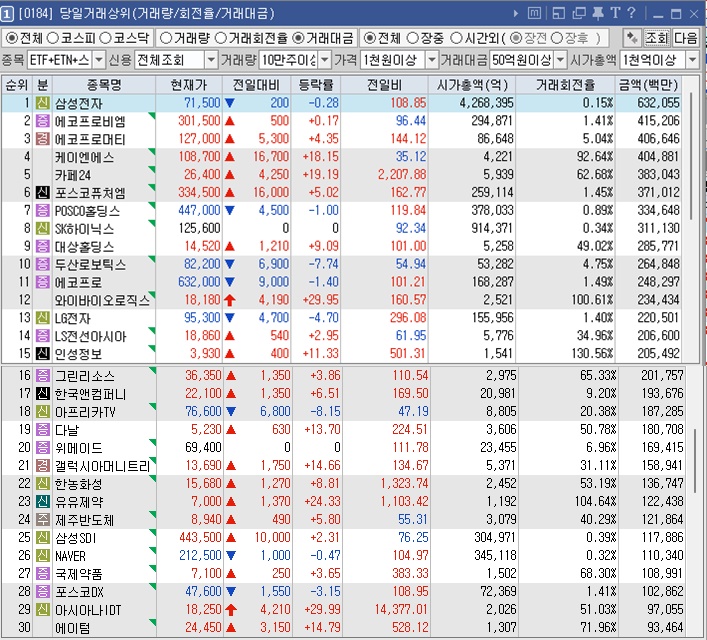Click the pin icon to keep window on top
This screenshot has width=707, height=640.
coord(597,14)
